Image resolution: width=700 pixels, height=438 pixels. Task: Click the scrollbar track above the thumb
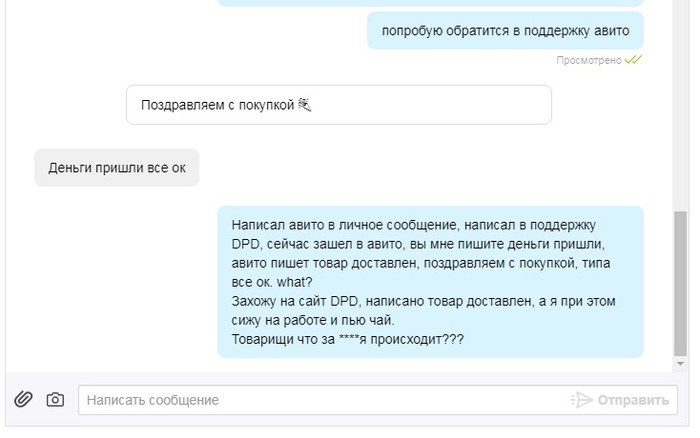(681, 100)
